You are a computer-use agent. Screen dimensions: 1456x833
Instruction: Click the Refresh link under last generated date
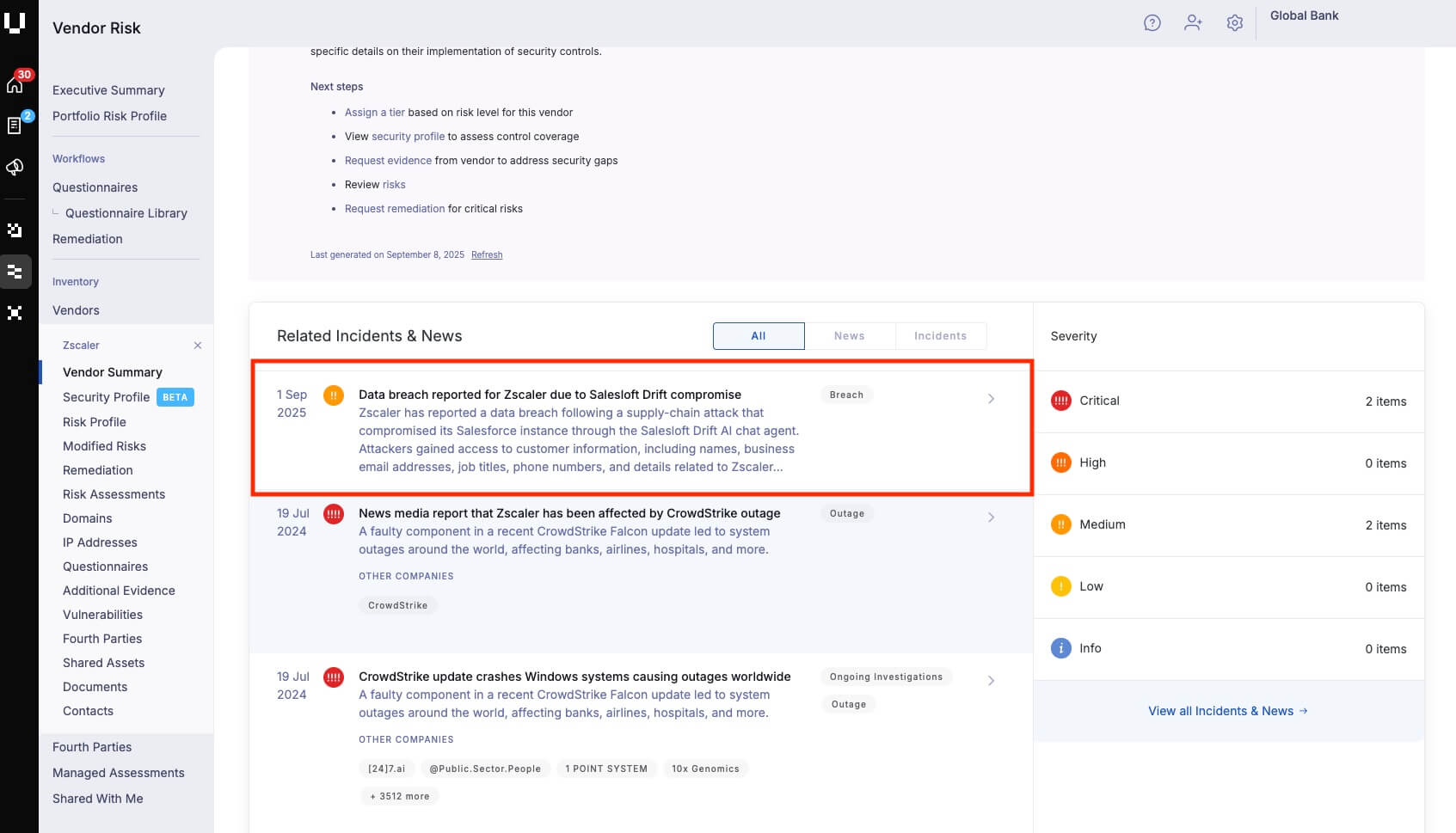tap(487, 254)
